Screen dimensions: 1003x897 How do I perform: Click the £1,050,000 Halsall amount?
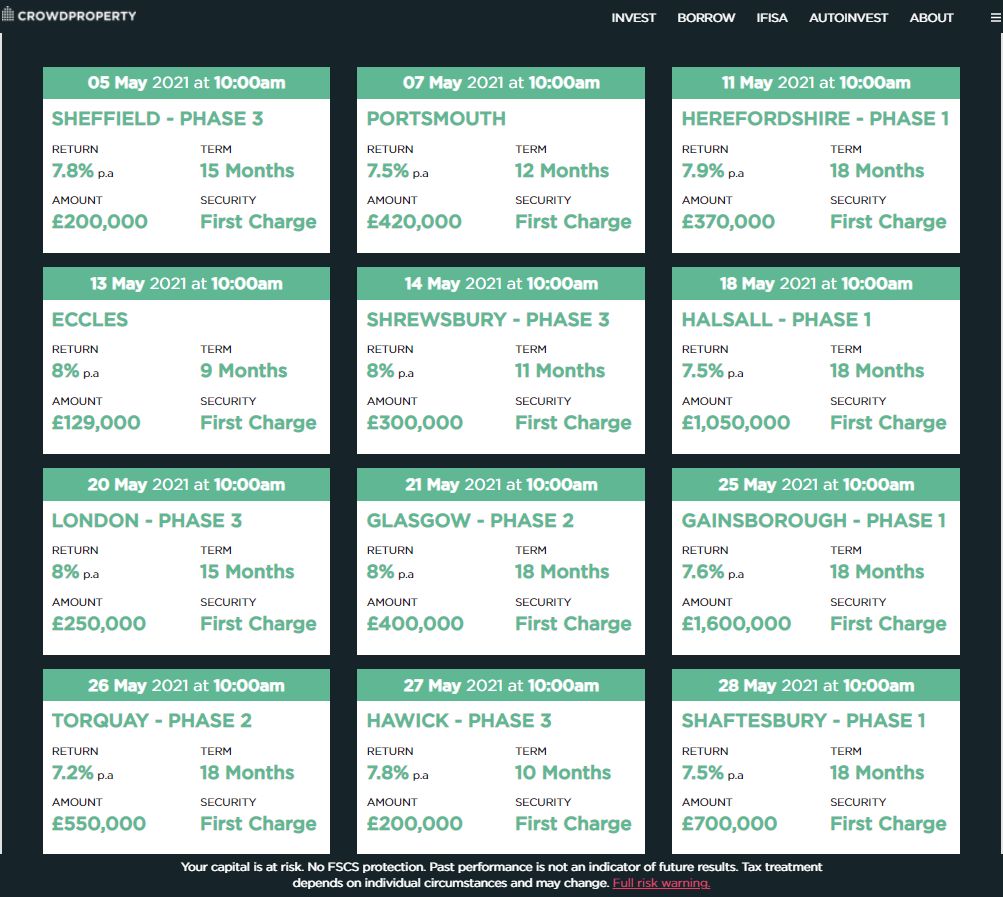tap(736, 422)
